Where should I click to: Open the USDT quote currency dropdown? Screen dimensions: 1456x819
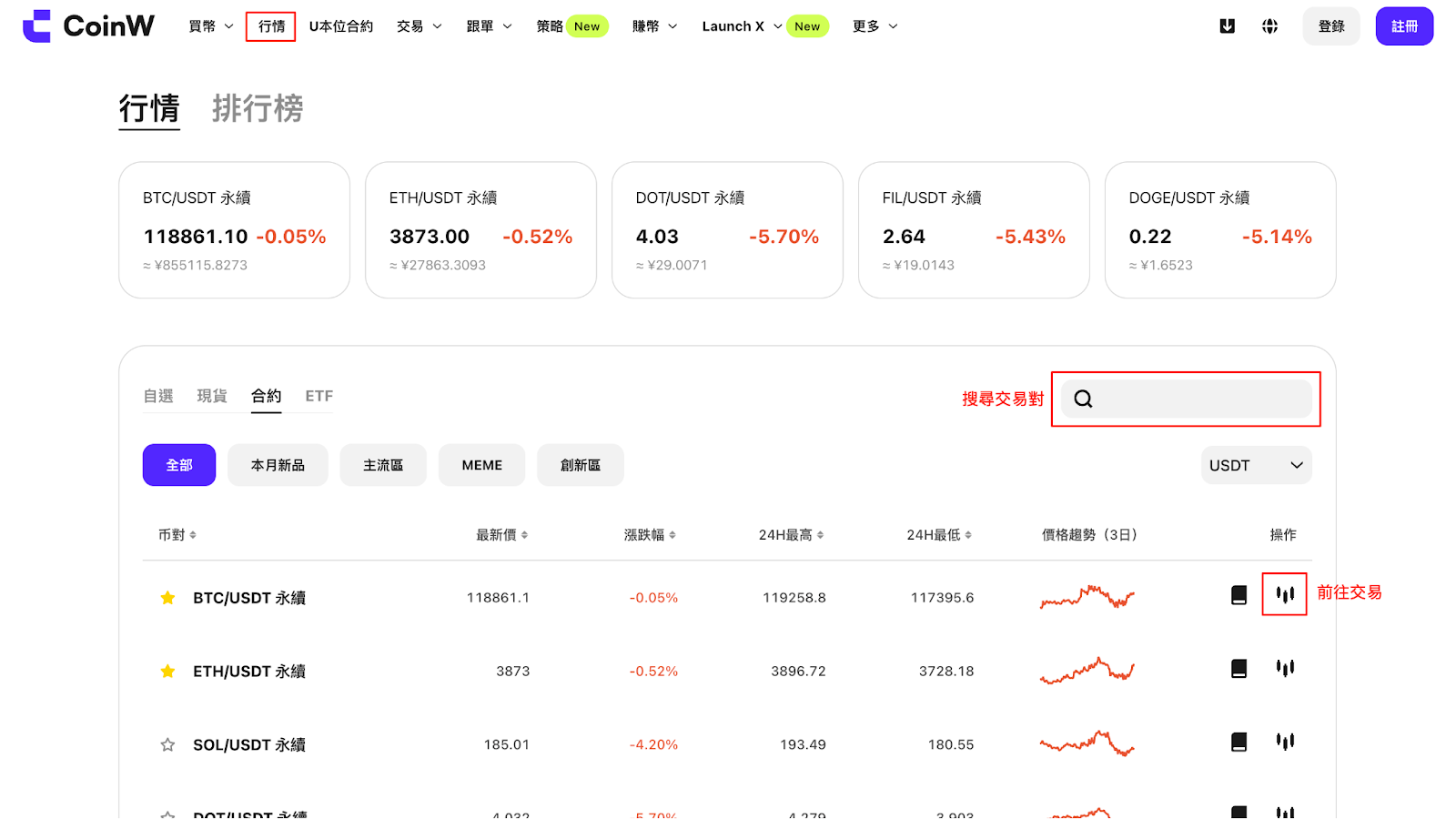1257,465
